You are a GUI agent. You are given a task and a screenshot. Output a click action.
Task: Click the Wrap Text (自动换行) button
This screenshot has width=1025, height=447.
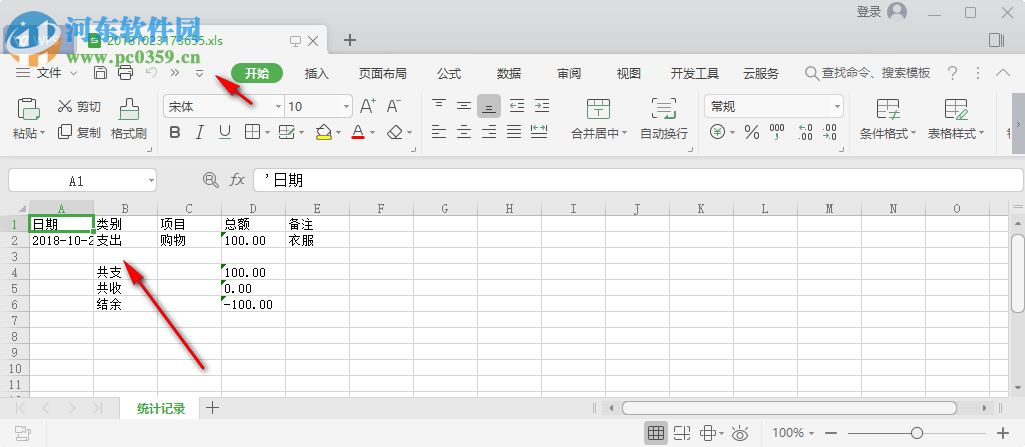[664, 119]
